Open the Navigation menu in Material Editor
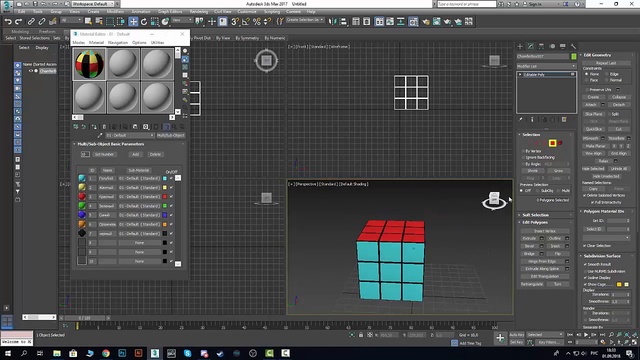This screenshot has width=640, height=360. pyautogui.click(x=118, y=42)
